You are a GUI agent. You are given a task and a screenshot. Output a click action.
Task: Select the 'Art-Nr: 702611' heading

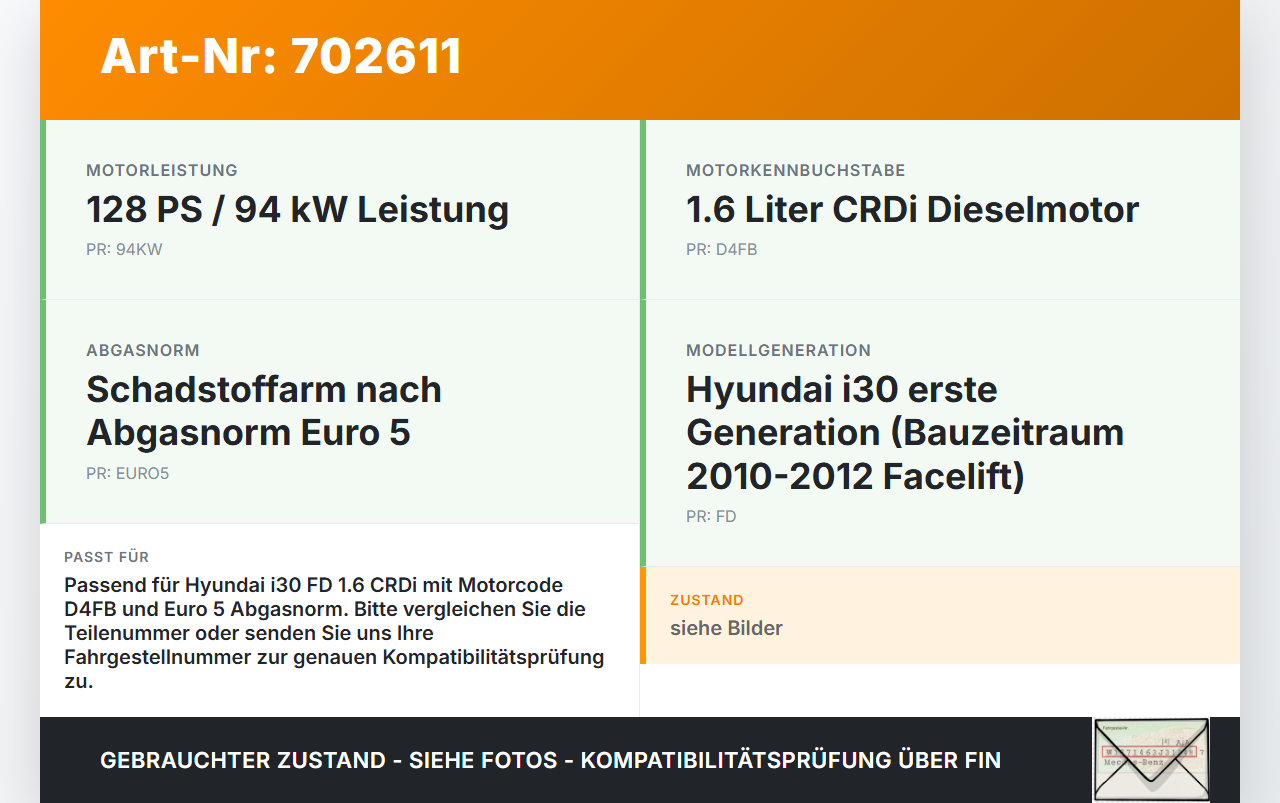pos(281,56)
